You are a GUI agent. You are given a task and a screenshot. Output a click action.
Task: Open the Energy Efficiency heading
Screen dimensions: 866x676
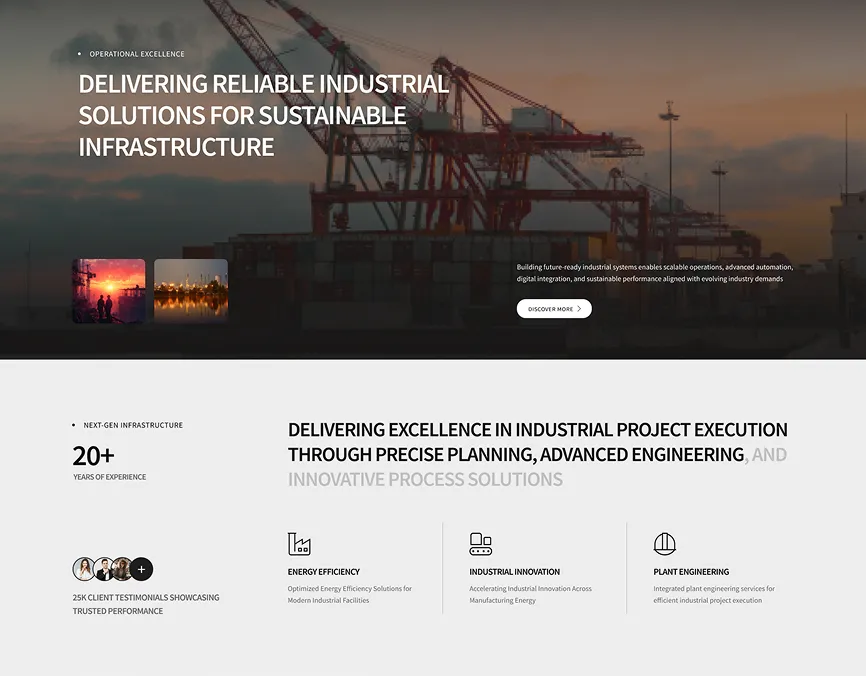[x=324, y=572]
